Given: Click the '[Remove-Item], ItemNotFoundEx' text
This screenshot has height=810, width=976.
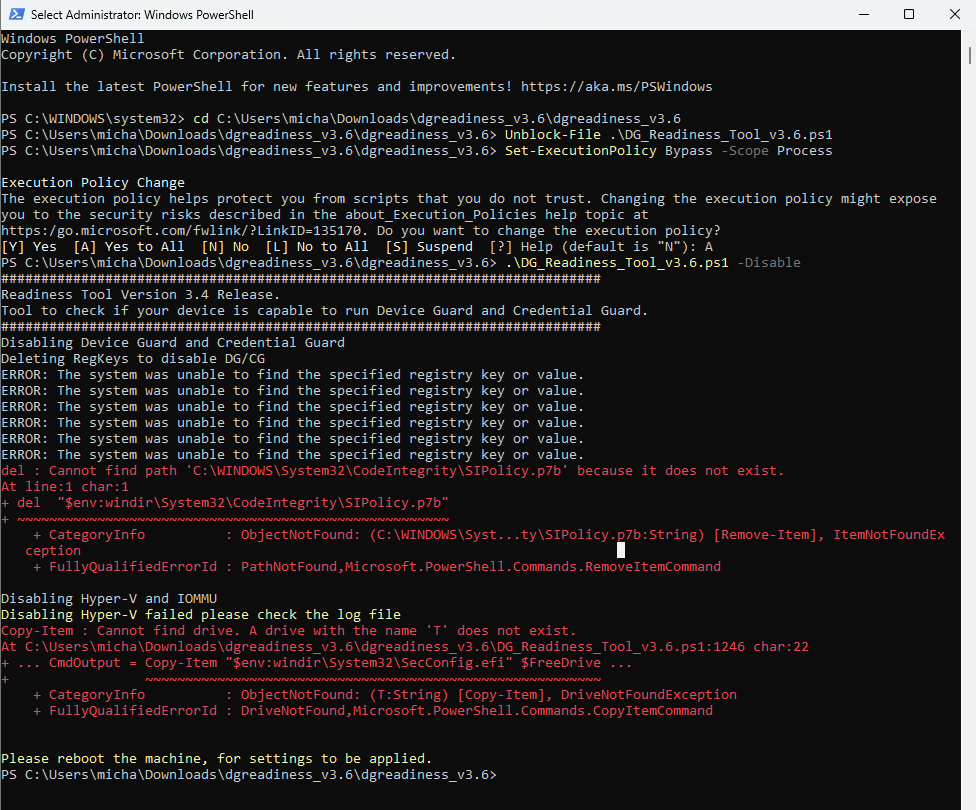Looking at the screenshot, I should 828,534.
